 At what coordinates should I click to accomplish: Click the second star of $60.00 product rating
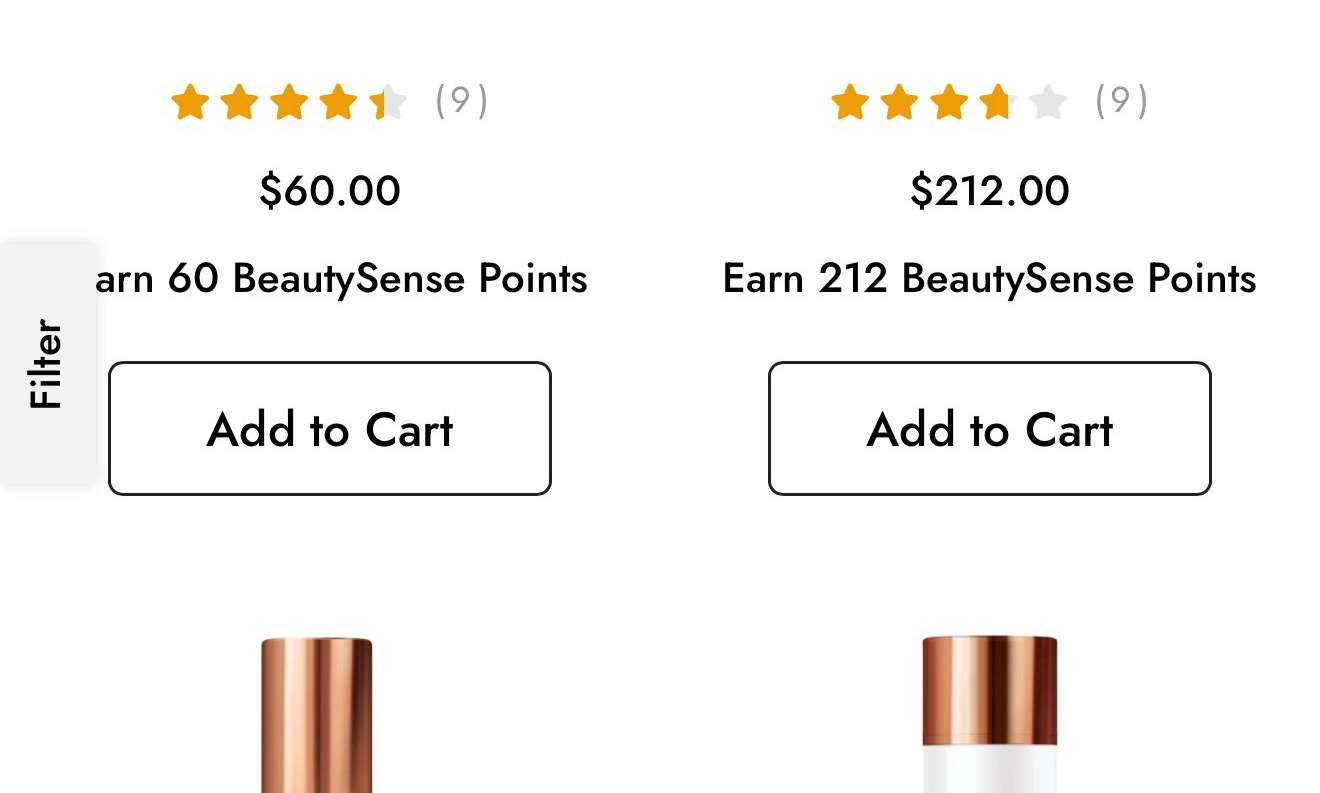click(239, 102)
